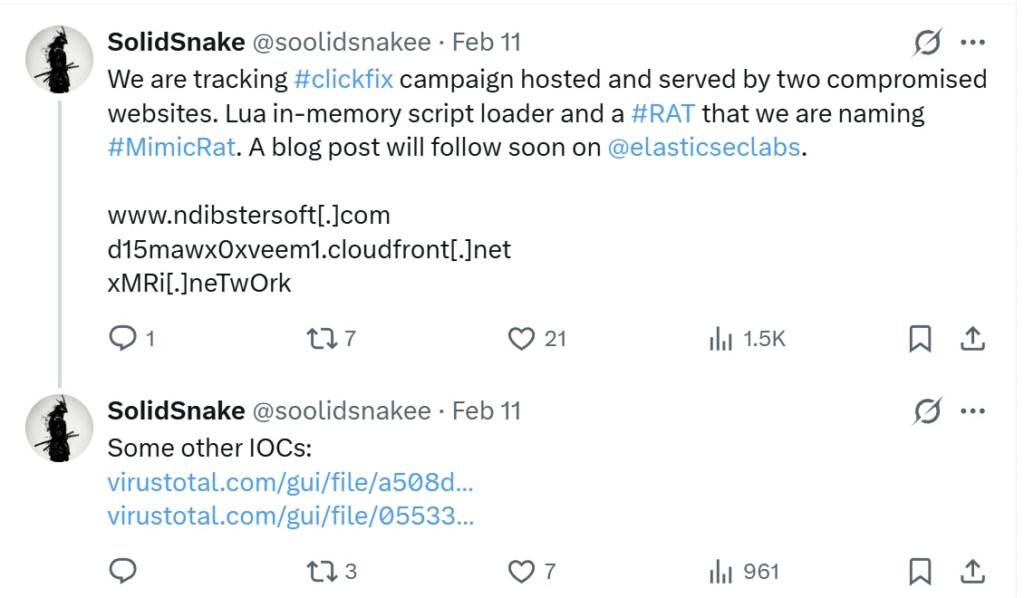Screen dimensions: 1024x598
Task: Open the more options menu on second tweet
Action: pyautogui.click(x=973, y=410)
